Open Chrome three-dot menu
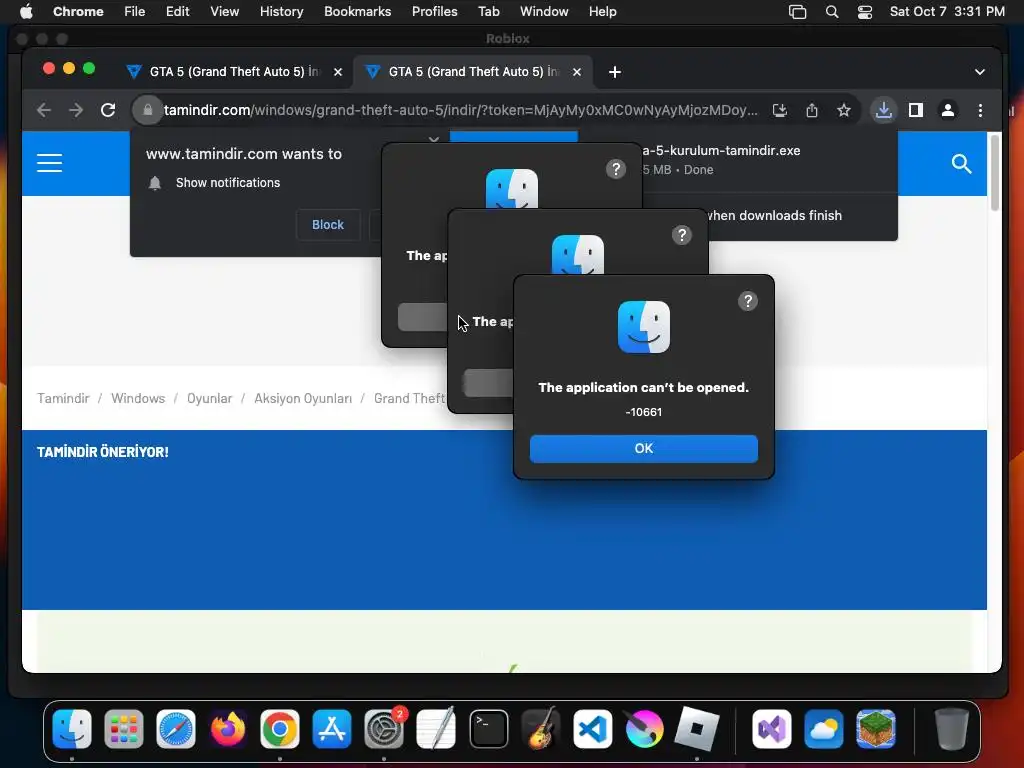This screenshot has width=1024, height=768. 980,110
